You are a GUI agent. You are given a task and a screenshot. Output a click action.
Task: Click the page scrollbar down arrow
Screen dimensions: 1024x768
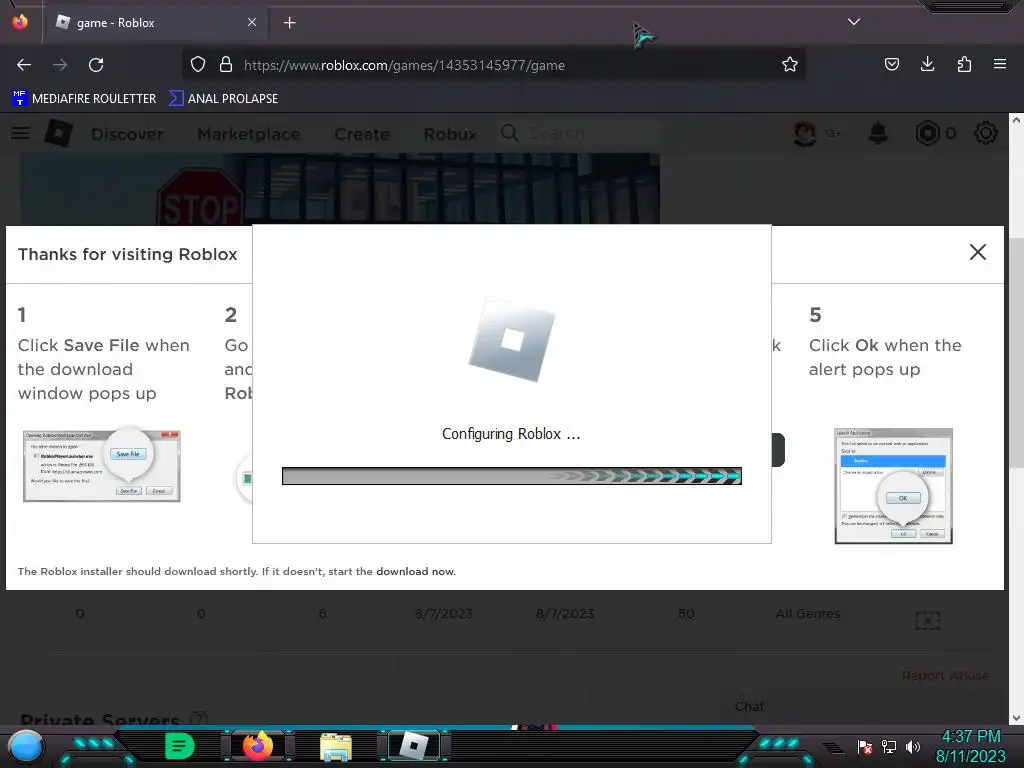tap(1016, 718)
